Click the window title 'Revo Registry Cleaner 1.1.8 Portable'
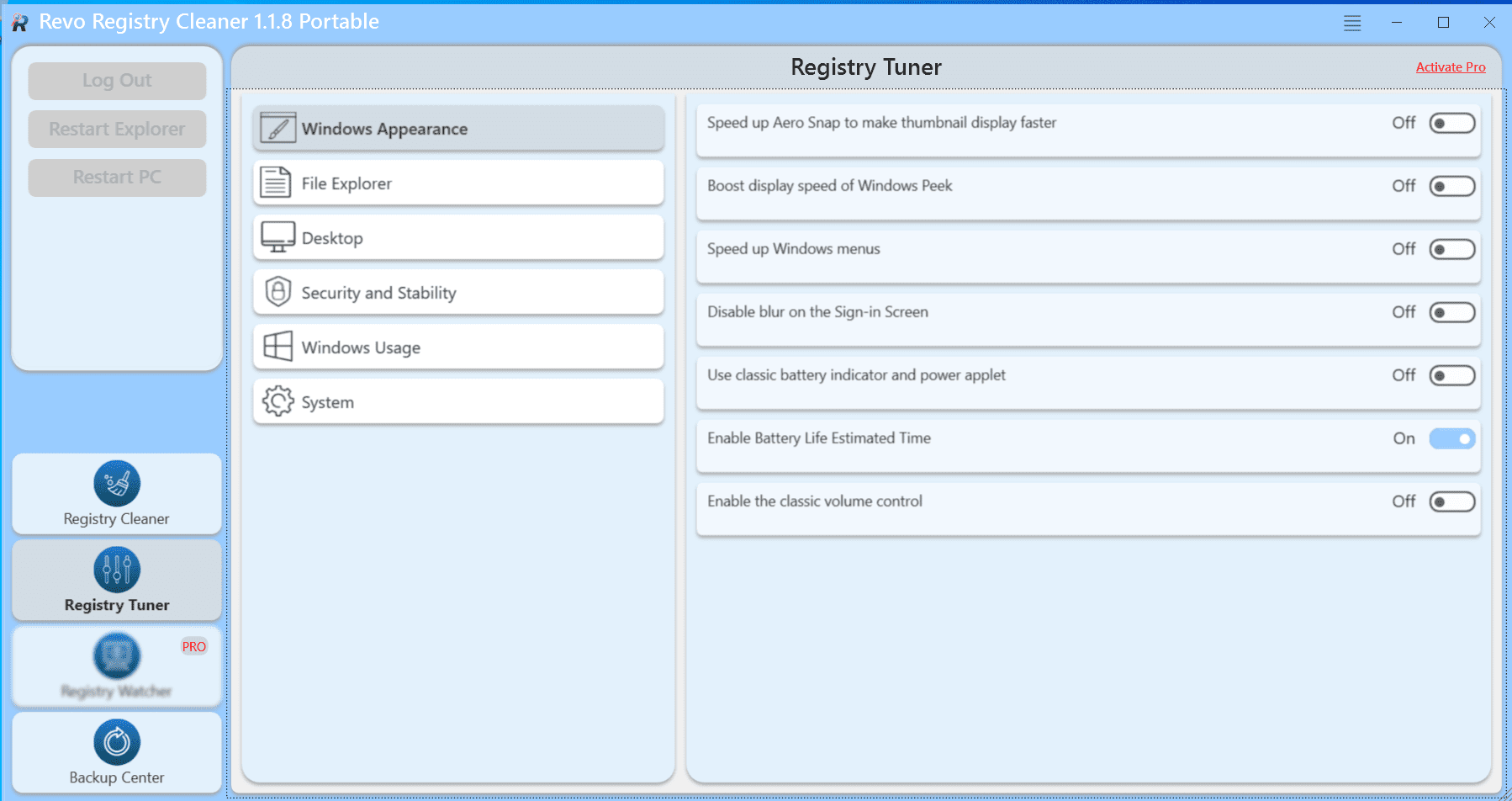Screen dimensions: 1512x801 click(209, 22)
